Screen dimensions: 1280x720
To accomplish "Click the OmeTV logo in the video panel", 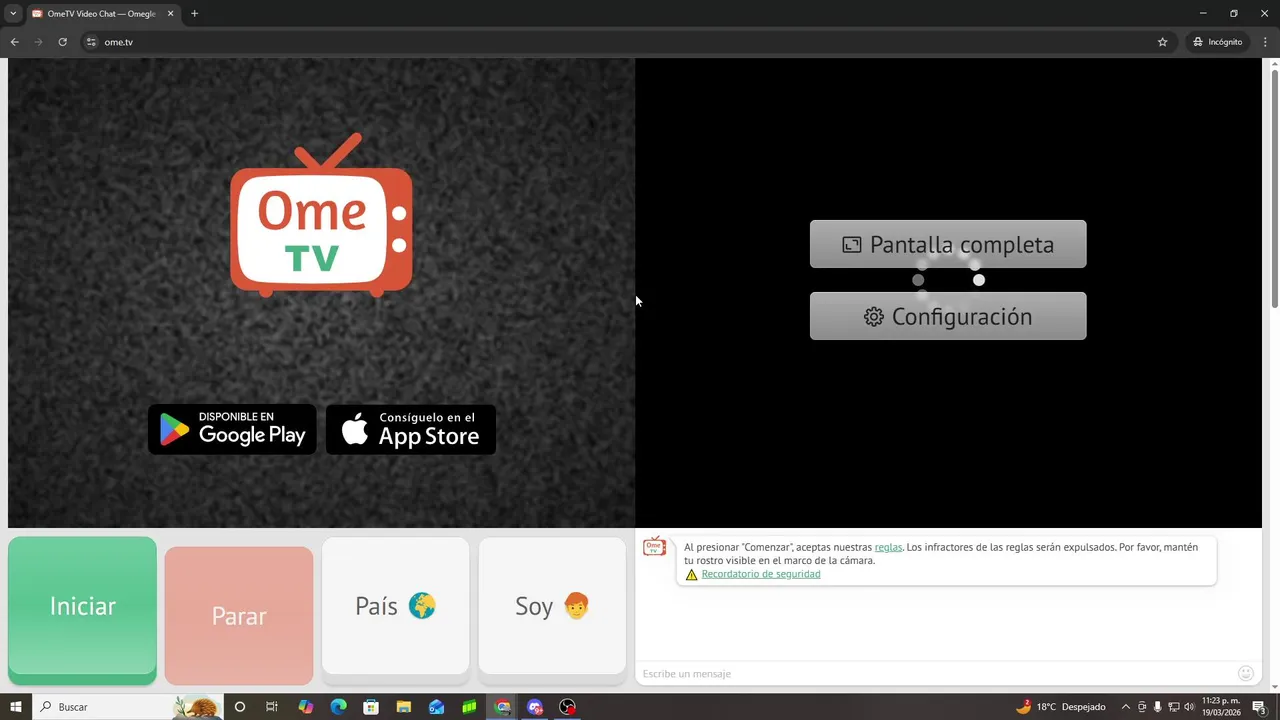I will coord(321,215).
